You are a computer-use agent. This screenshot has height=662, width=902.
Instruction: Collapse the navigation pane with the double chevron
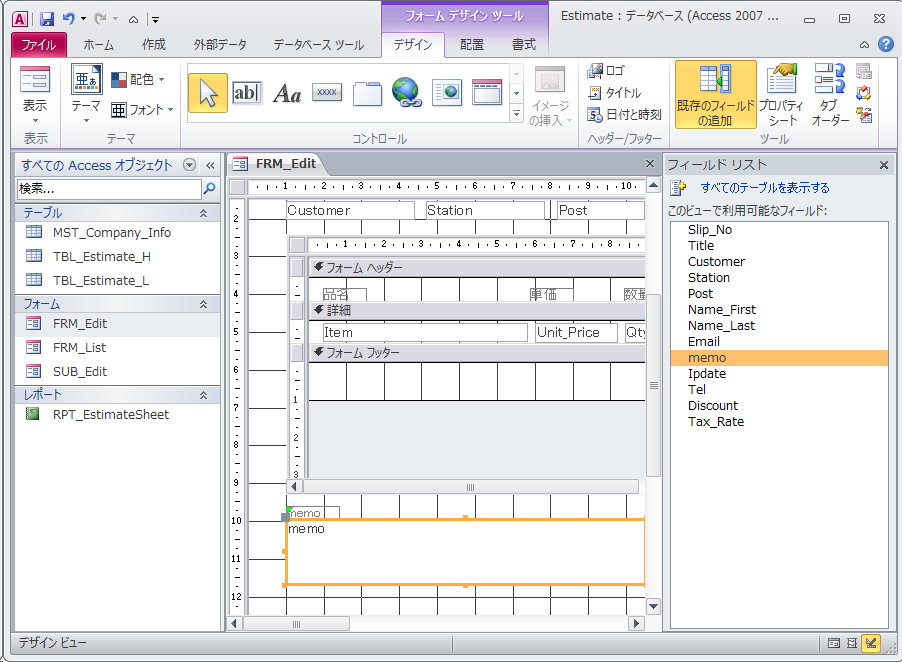[210, 166]
